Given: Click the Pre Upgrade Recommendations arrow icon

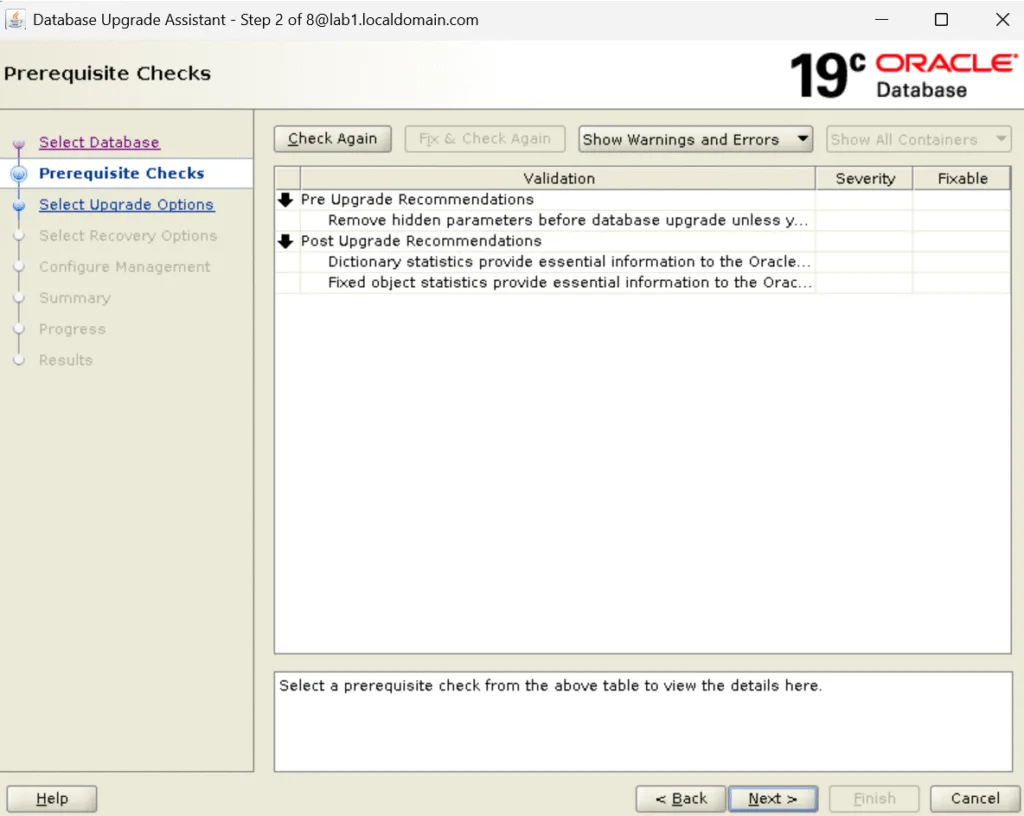Looking at the screenshot, I should point(285,199).
